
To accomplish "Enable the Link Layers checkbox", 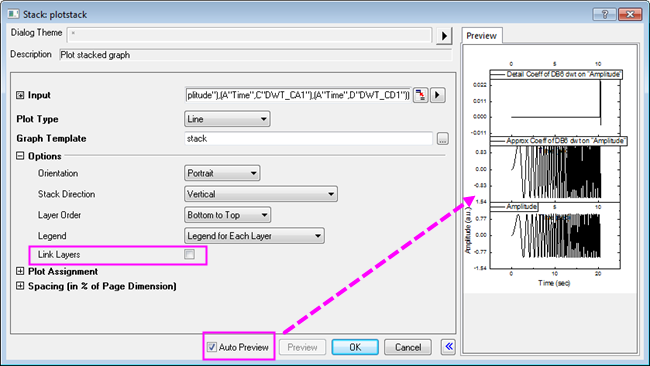I will click(189, 254).
